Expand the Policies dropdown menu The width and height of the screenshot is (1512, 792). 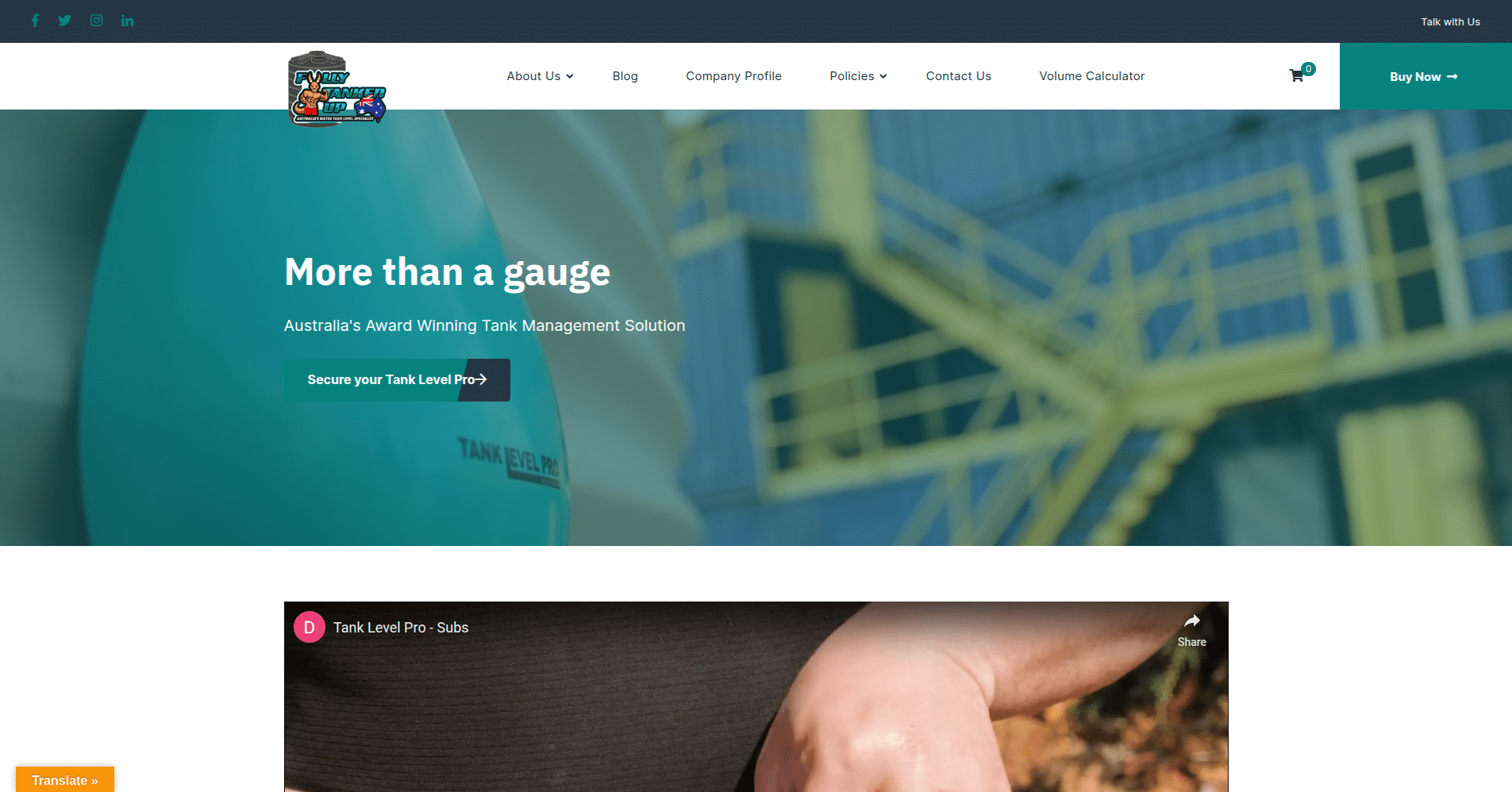click(858, 76)
